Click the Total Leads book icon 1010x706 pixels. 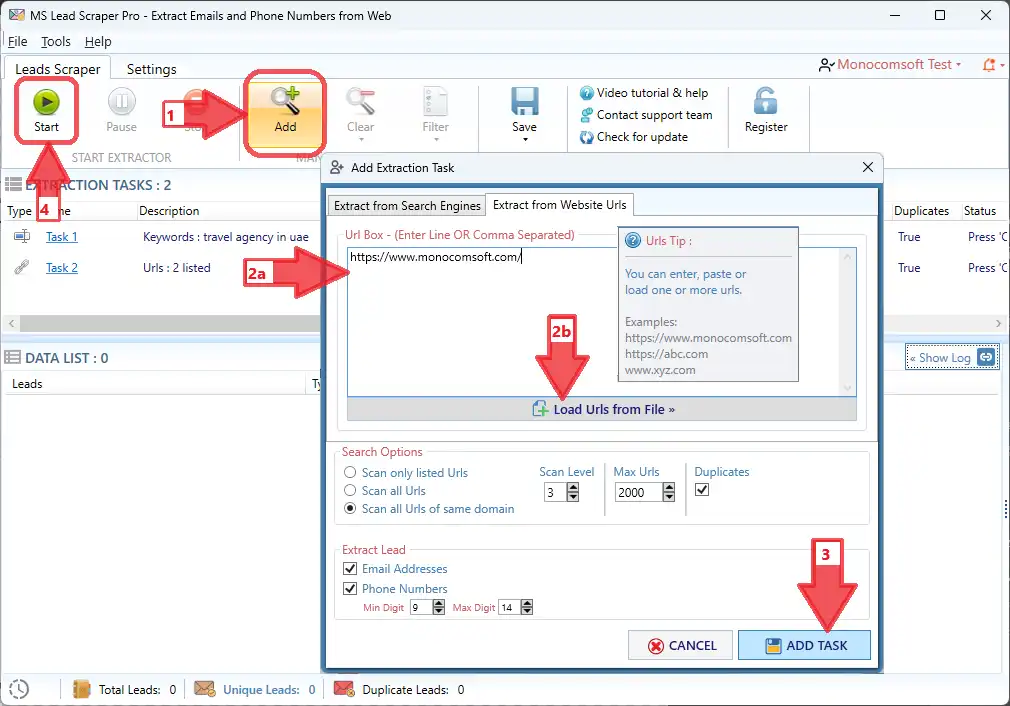pos(82,689)
